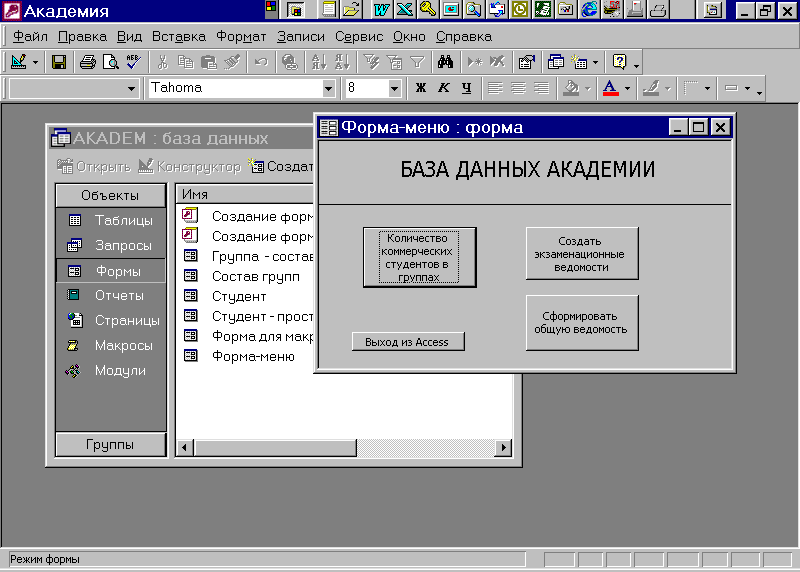This screenshot has width=800, height=572.
Task: Sort ascending with the A-Z icon
Action: point(319,62)
